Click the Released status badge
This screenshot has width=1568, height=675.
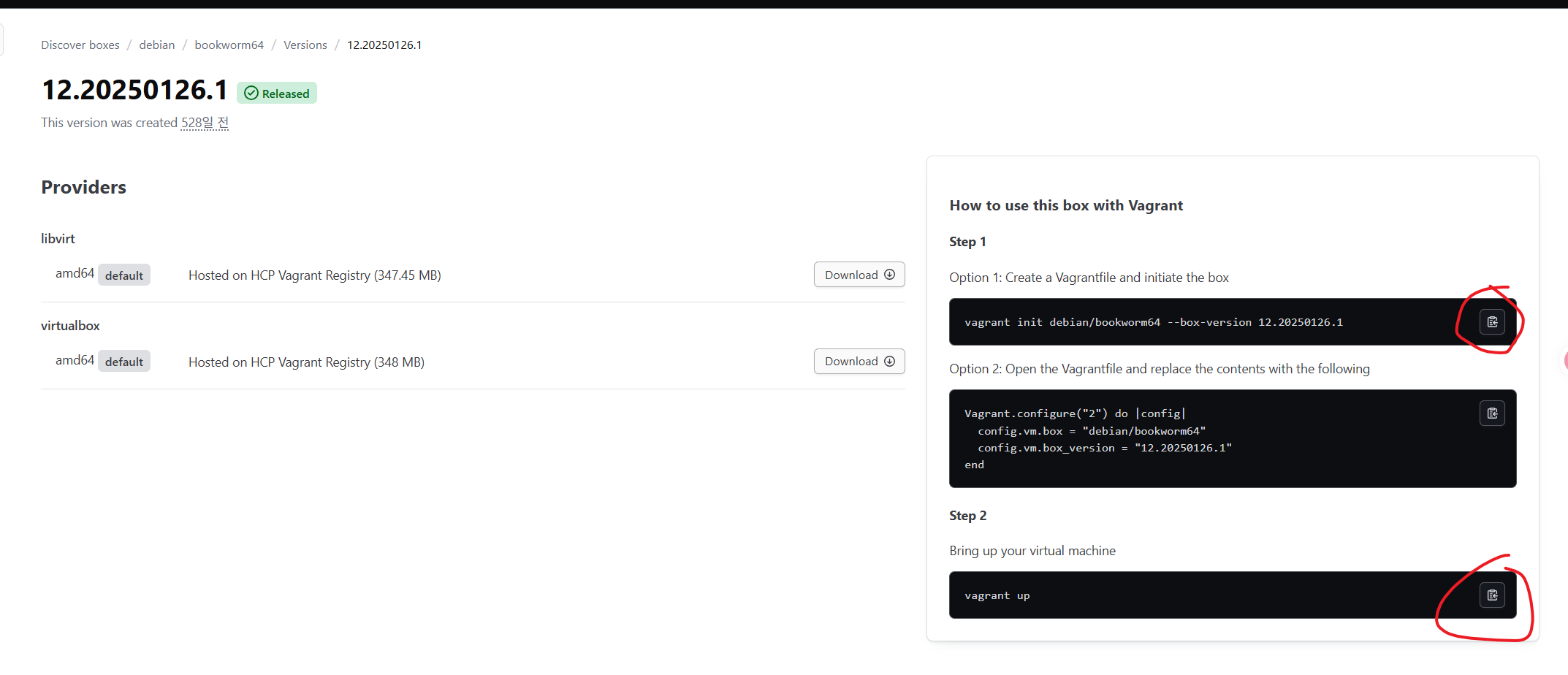[277, 94]
